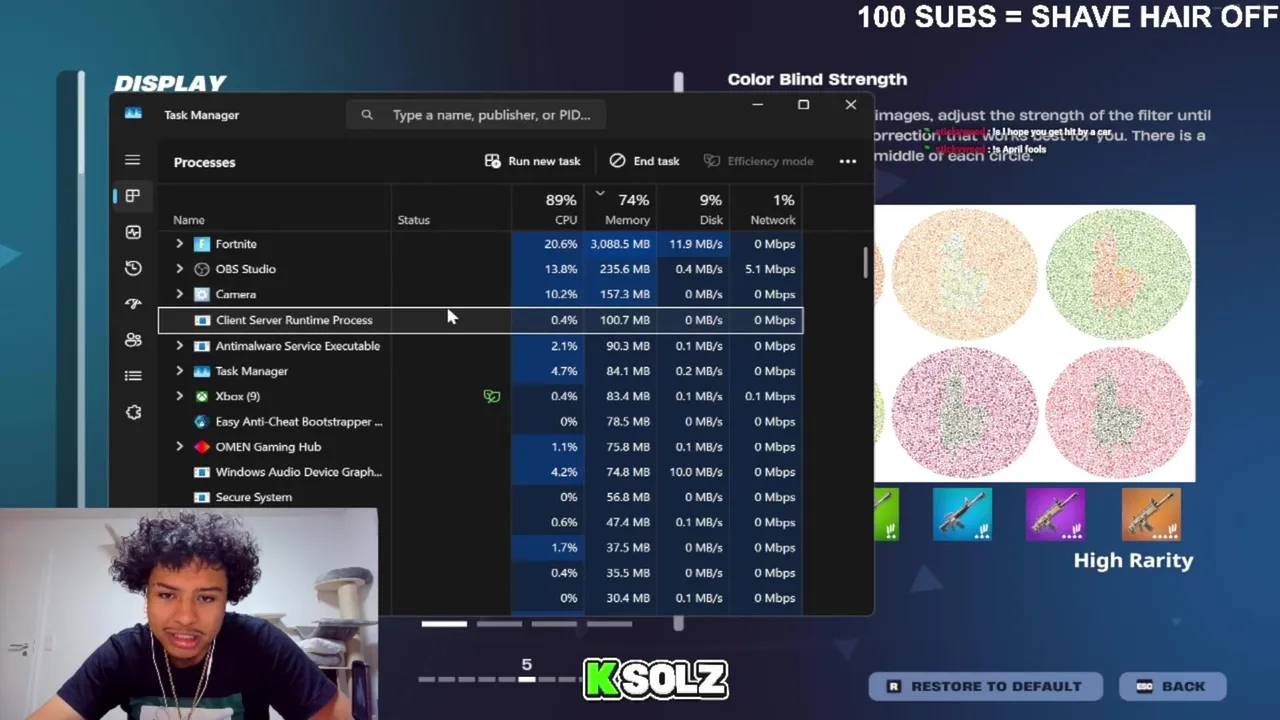The width and height of the screenshot is (1280, 720).
Task: Expand the Camera process group
Action: click(x=179, y=294)
